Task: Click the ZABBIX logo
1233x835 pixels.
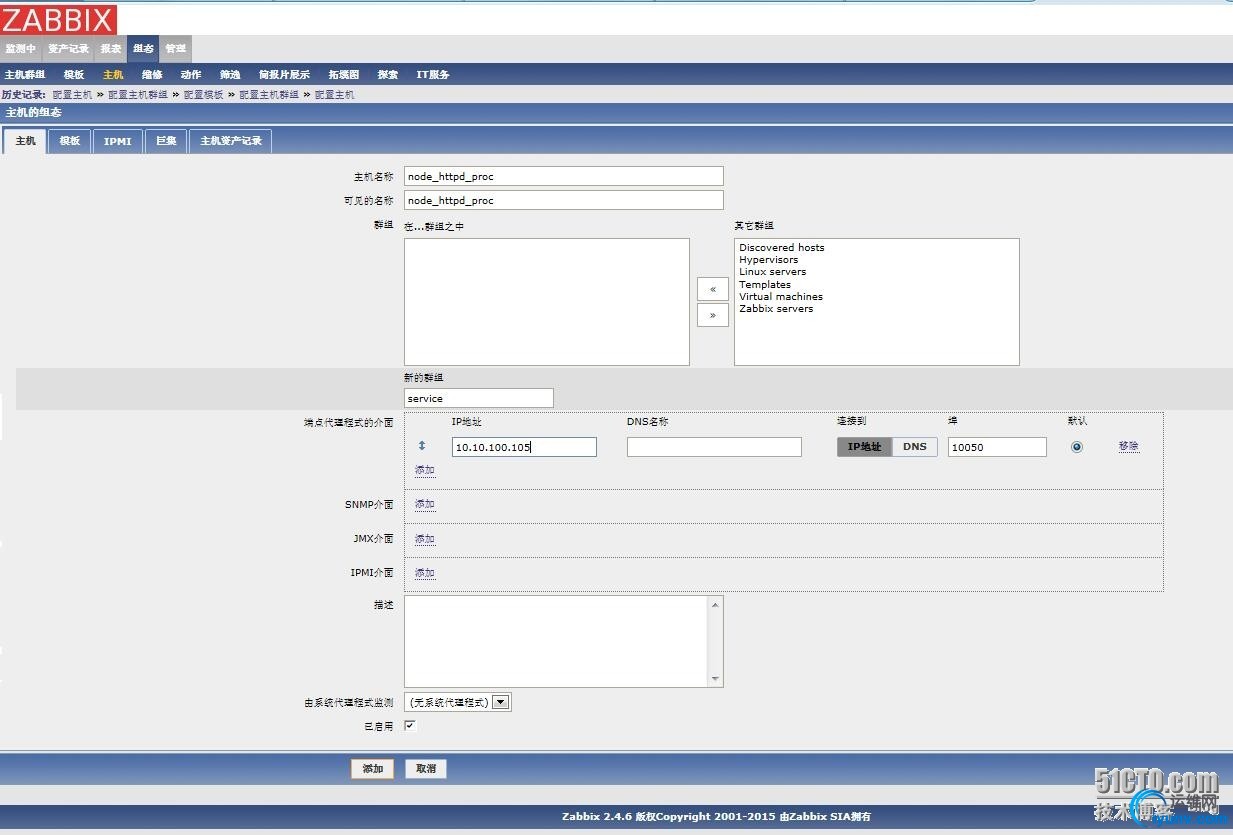Action: click(58, 19)
